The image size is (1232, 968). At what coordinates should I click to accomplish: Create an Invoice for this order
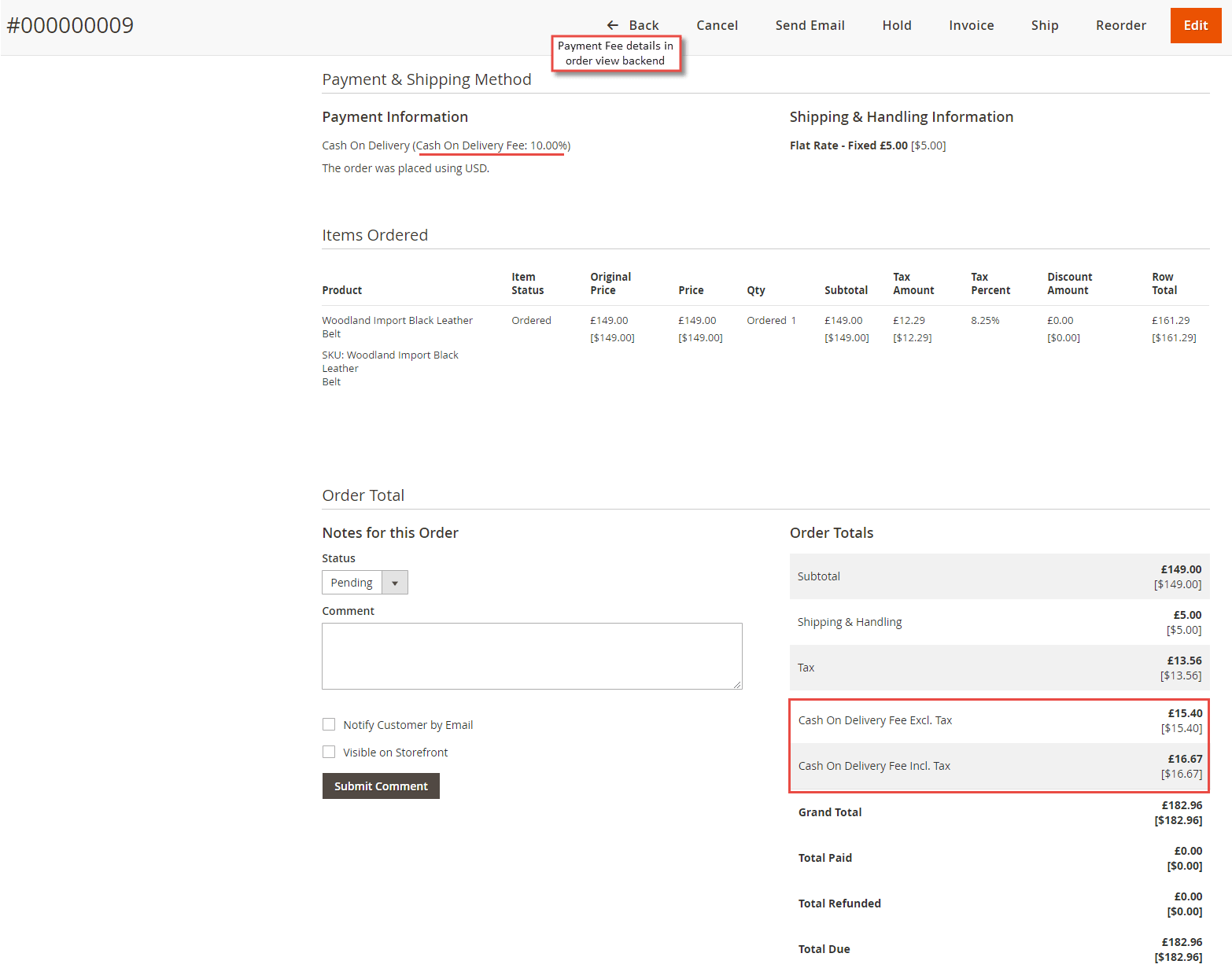(x=971, y=24)
